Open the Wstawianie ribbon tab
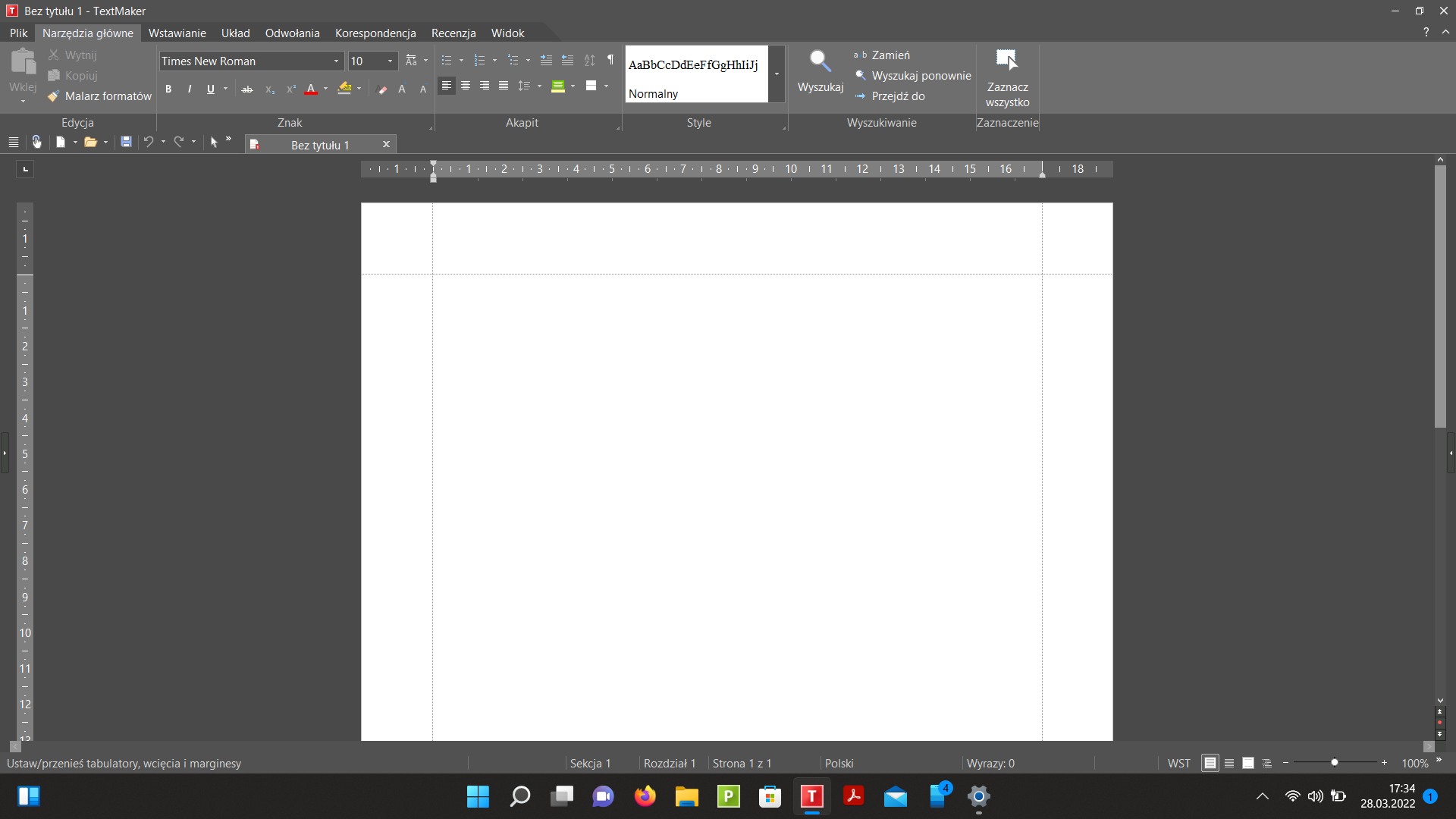The width and height of the screenshot is (1456, 819). point(177,33)
